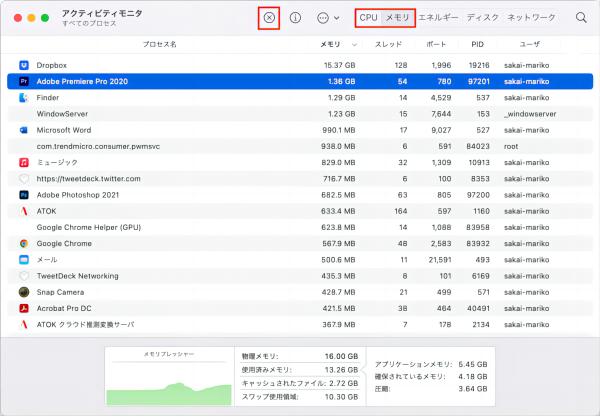Click the tweetdeck.twitter.com shield icon
600x416 pixels.
[x=24, y=179]
